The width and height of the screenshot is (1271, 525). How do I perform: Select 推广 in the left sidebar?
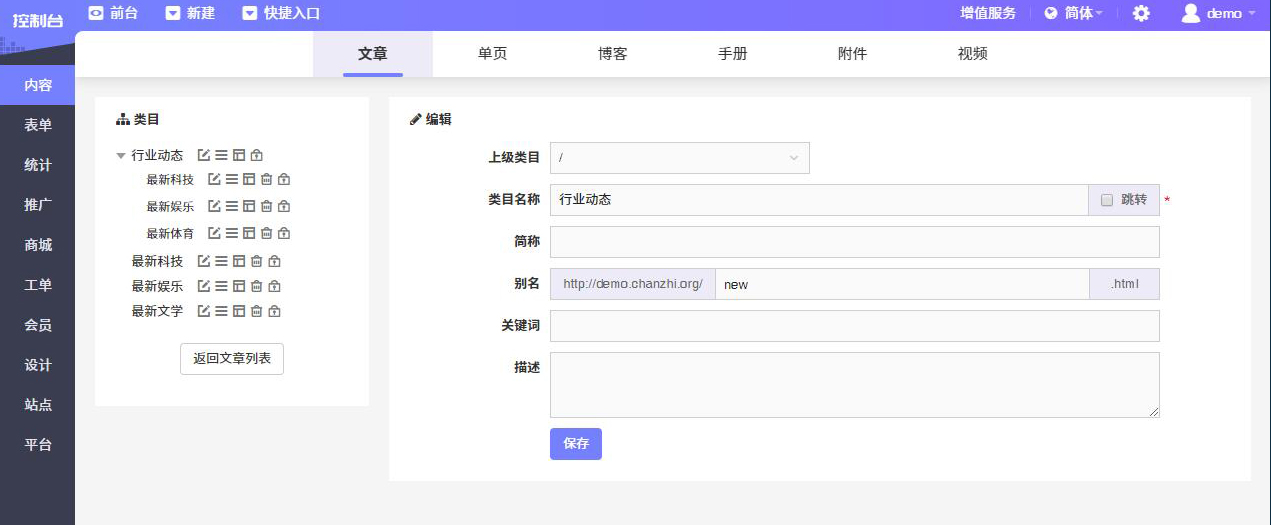37,205
